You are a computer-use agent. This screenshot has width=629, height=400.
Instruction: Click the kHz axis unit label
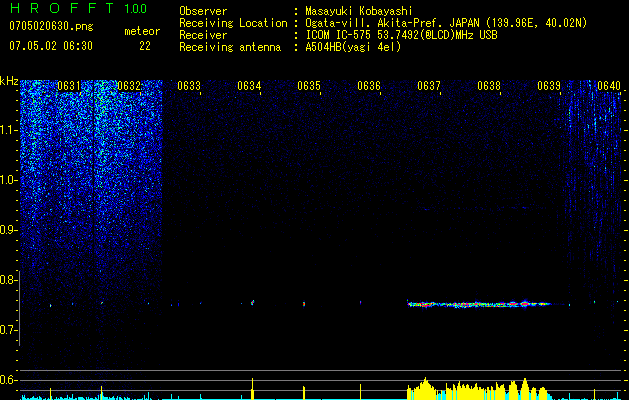[9, 81]
